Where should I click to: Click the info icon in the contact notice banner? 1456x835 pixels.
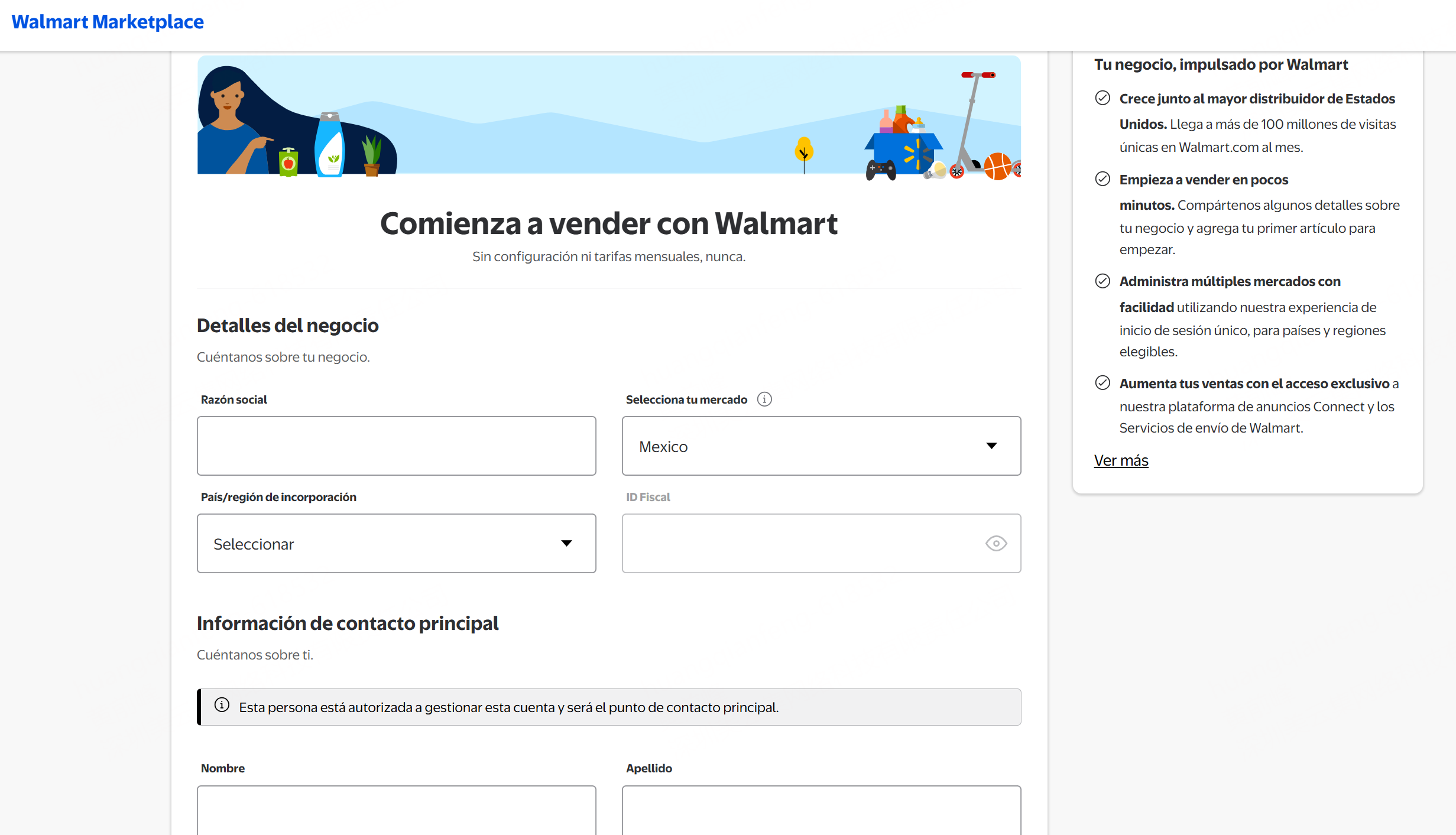[x=221, y=706]
